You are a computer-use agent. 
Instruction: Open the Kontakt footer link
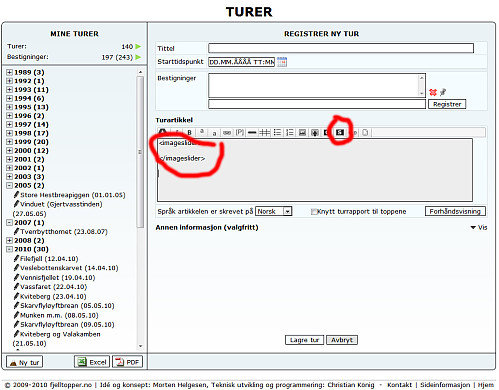[x=399, y=385]
